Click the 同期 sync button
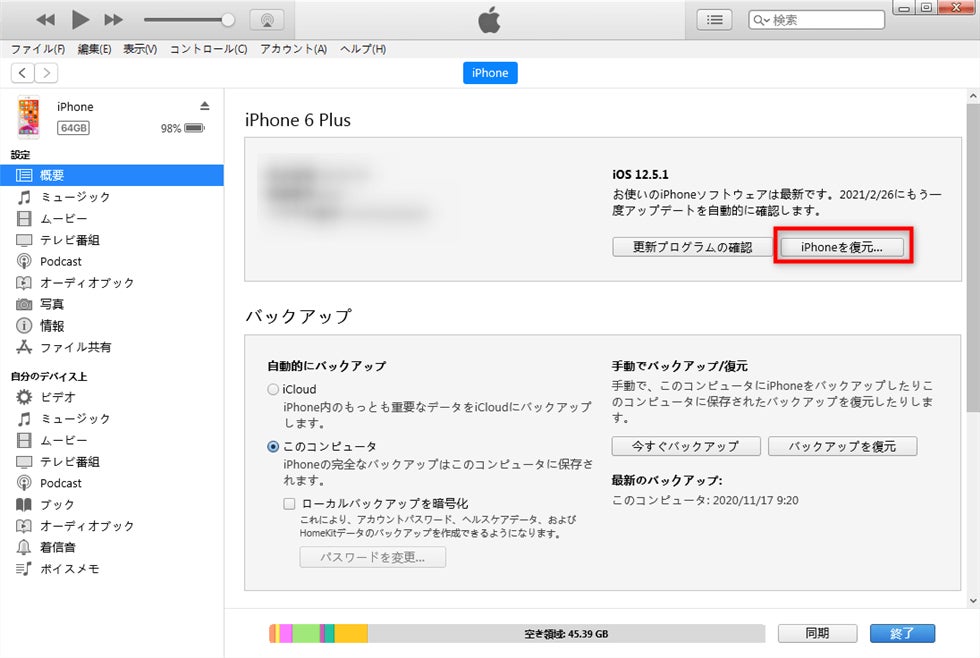 point(817,634)
